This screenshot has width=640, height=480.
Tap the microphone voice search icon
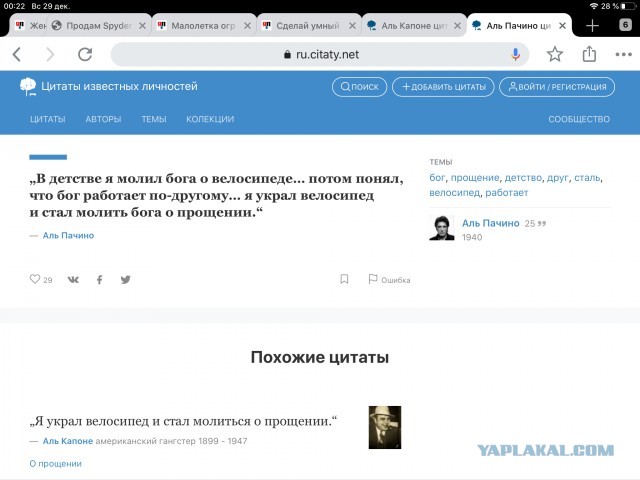[516, 54]
